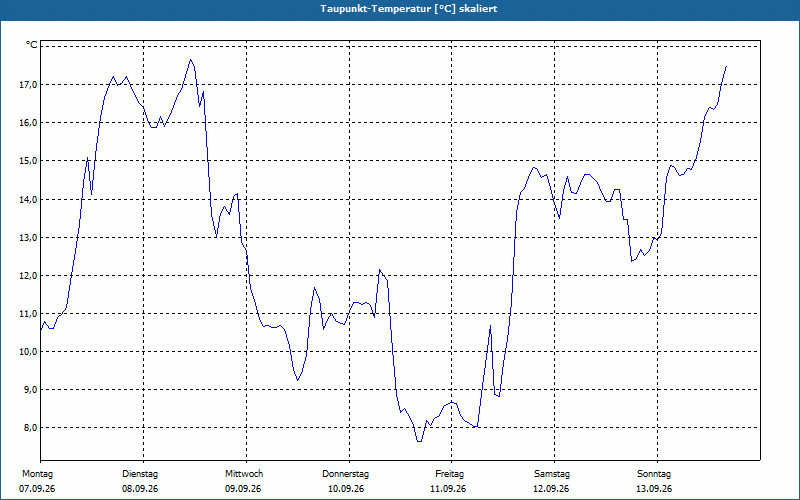Click the date 07.09.26
This screenshot has width=800, height=500.
(37, 489)
